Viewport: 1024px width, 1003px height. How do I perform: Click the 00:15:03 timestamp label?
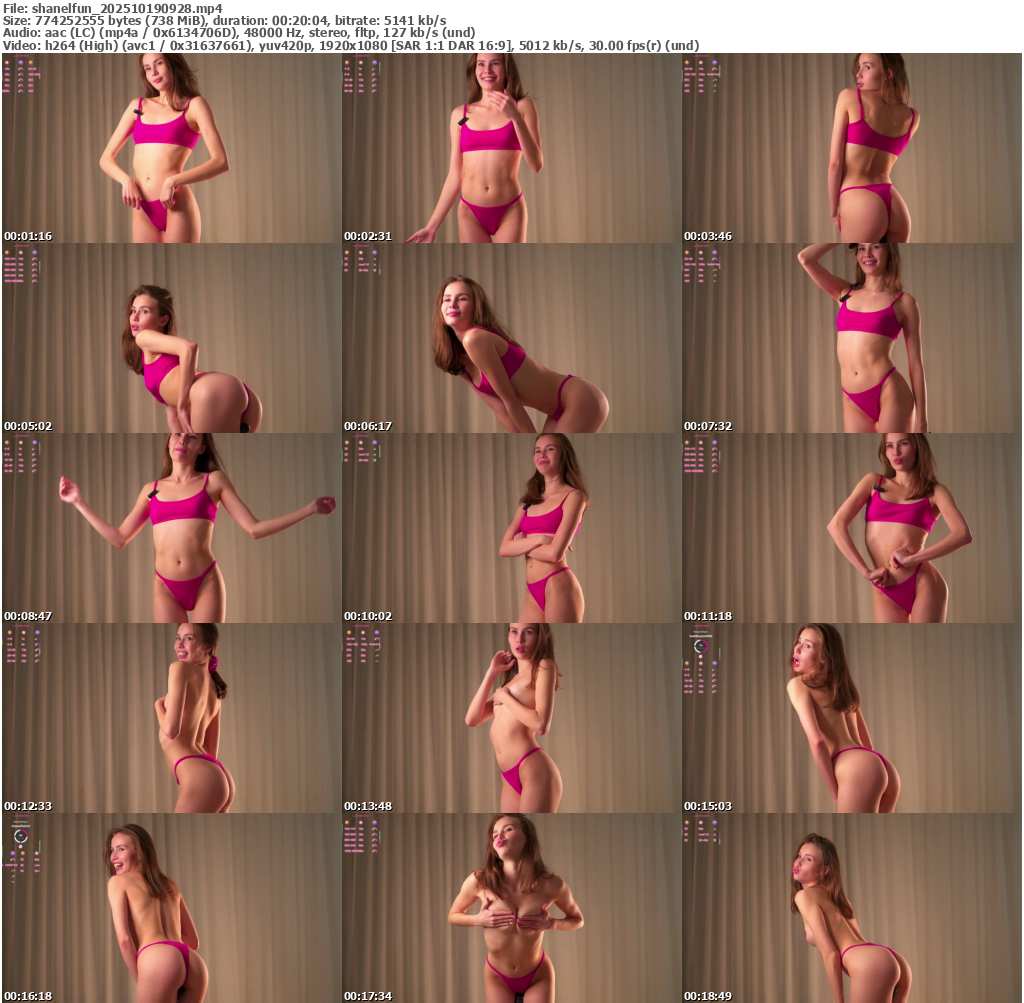pos(708,806)
